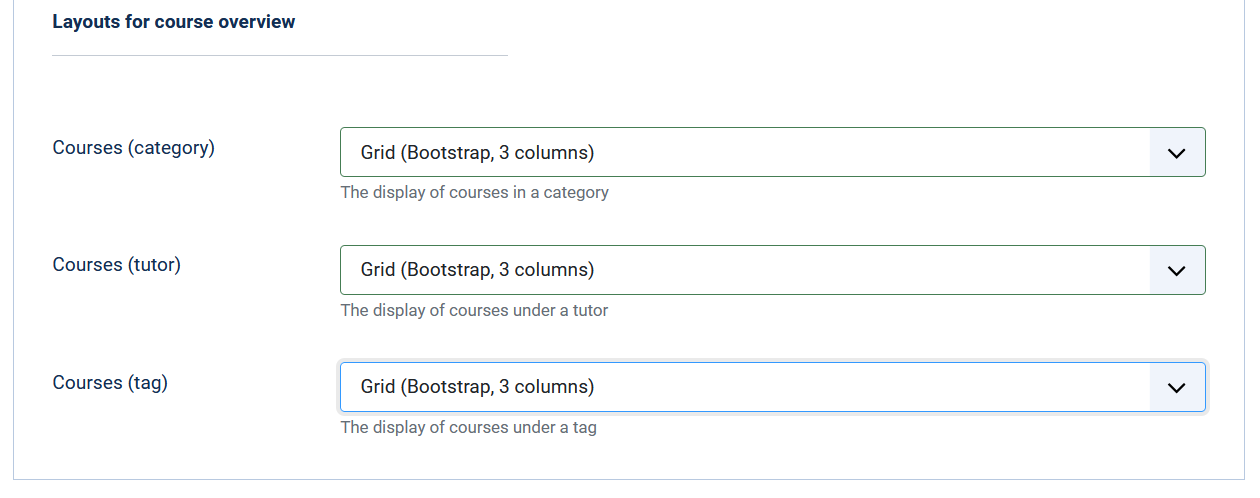Click help text 'The display of courses in a category'

tap(474, 192)
